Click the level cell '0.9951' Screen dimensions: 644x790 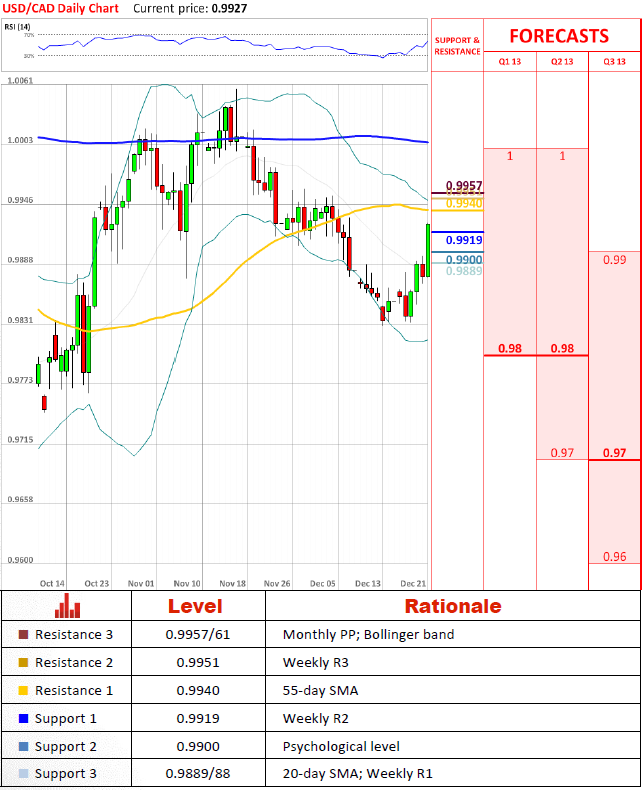pos(198,662)
